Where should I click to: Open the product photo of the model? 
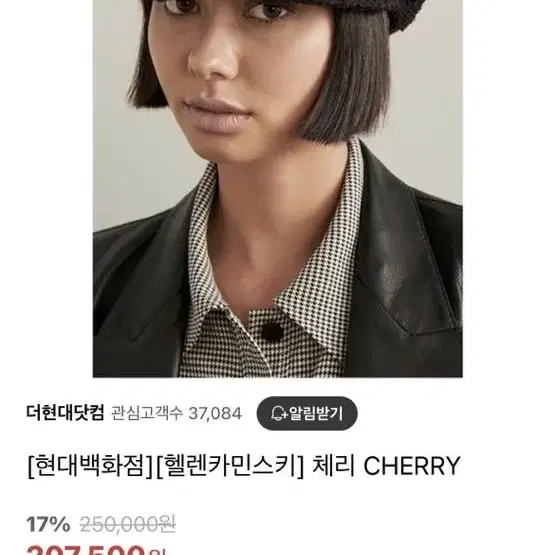coord(278,189)
